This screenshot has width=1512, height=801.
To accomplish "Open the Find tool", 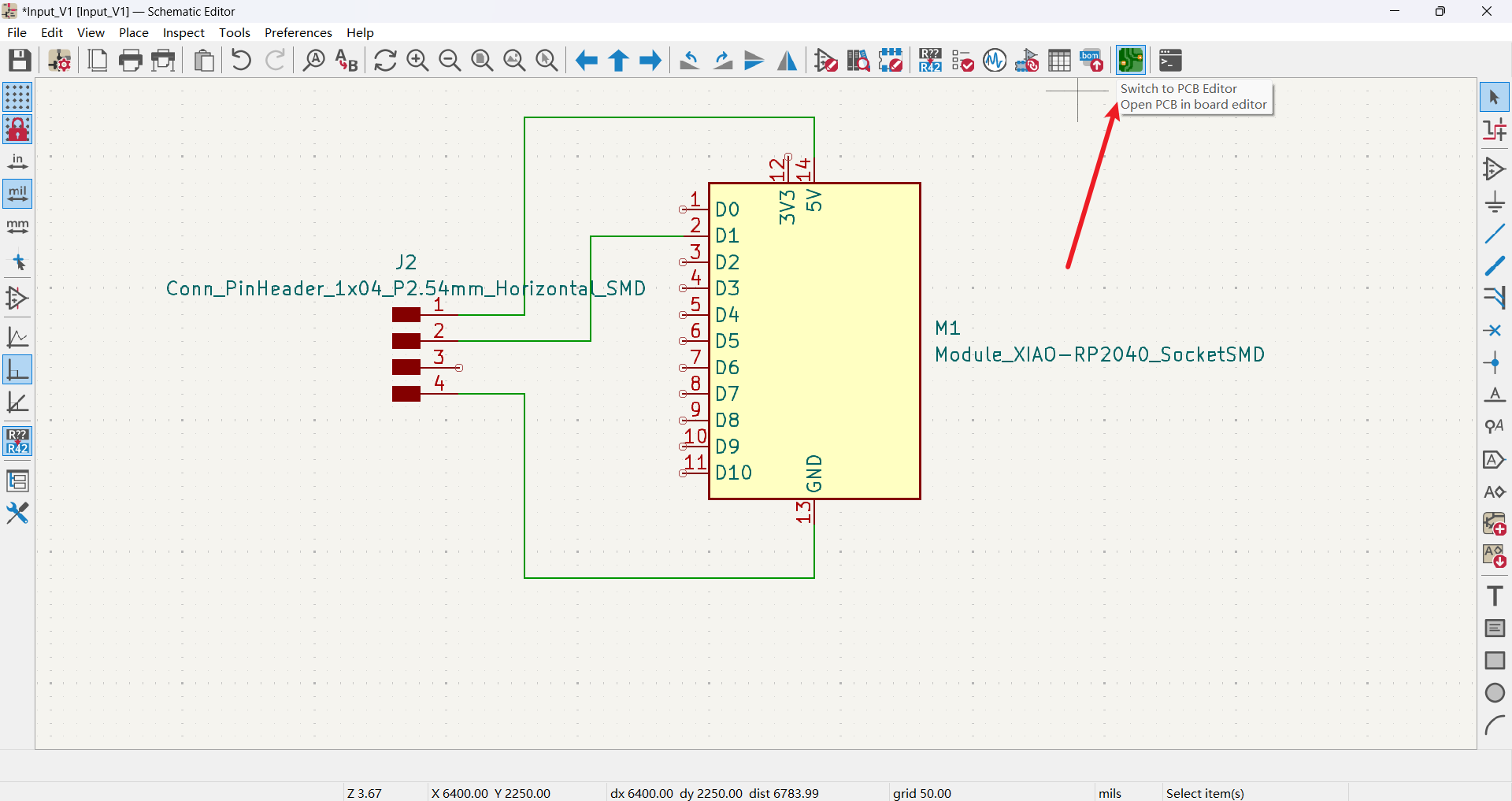I will point(313,60).
